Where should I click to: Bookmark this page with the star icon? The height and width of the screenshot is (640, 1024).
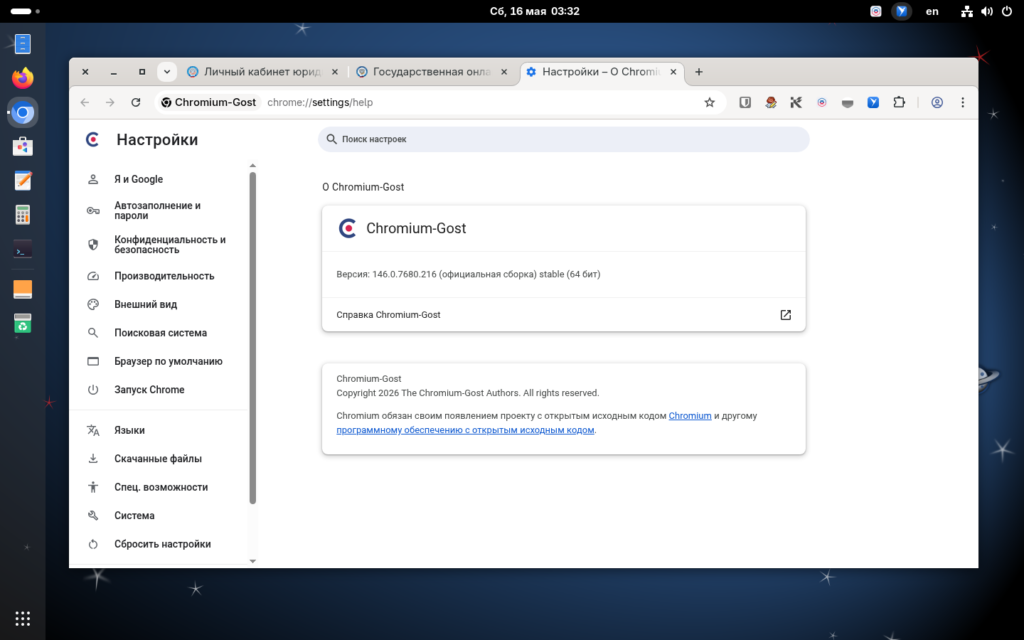tap(710, 103)
